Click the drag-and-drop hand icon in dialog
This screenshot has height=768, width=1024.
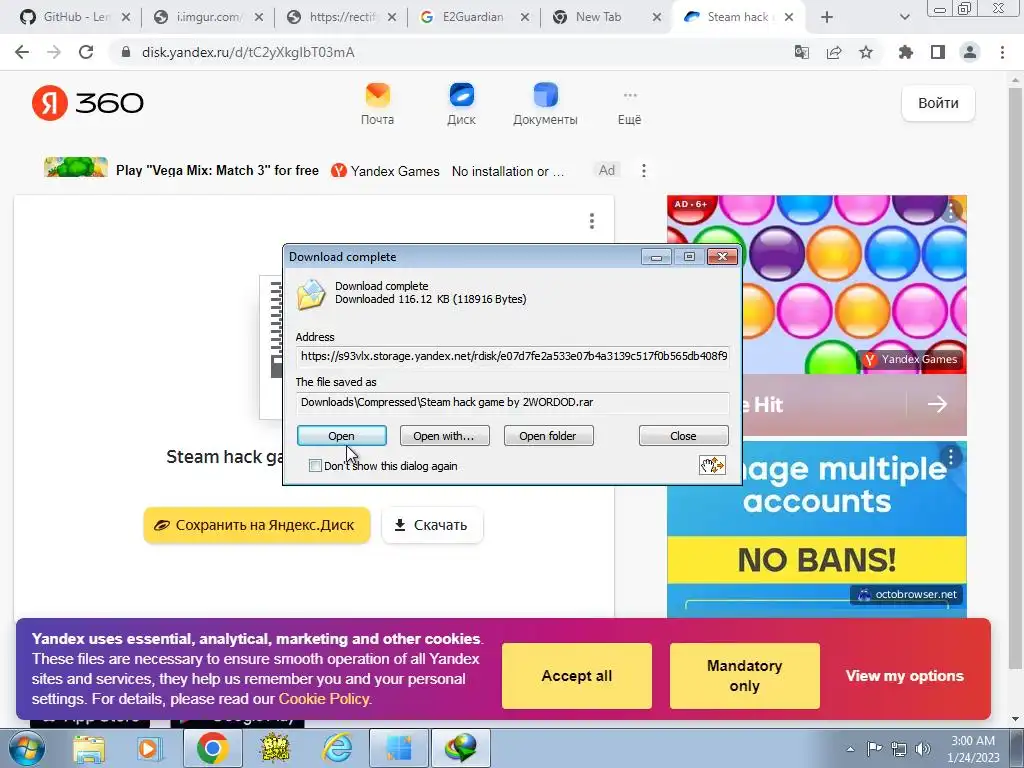[712, 465]
